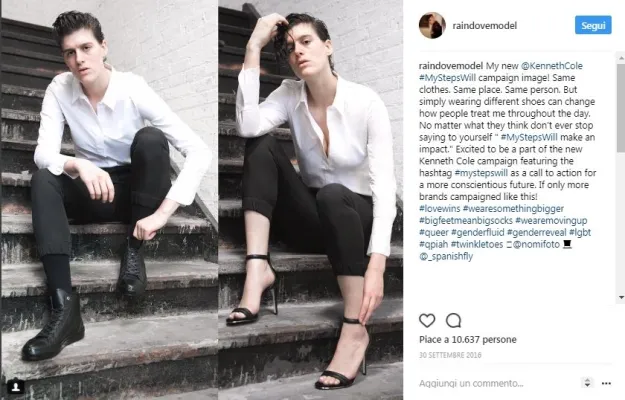Open the 30 Settembre 2016 post date
The height and width of the screenshot is (400, 625).
450,355
